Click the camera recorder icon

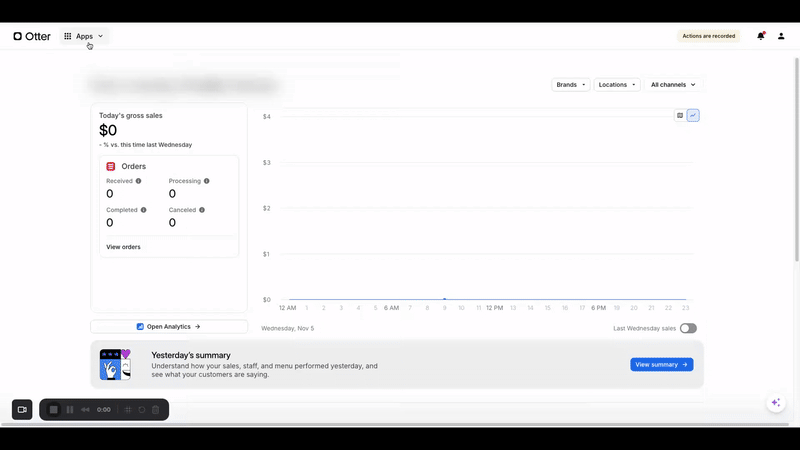22,409
